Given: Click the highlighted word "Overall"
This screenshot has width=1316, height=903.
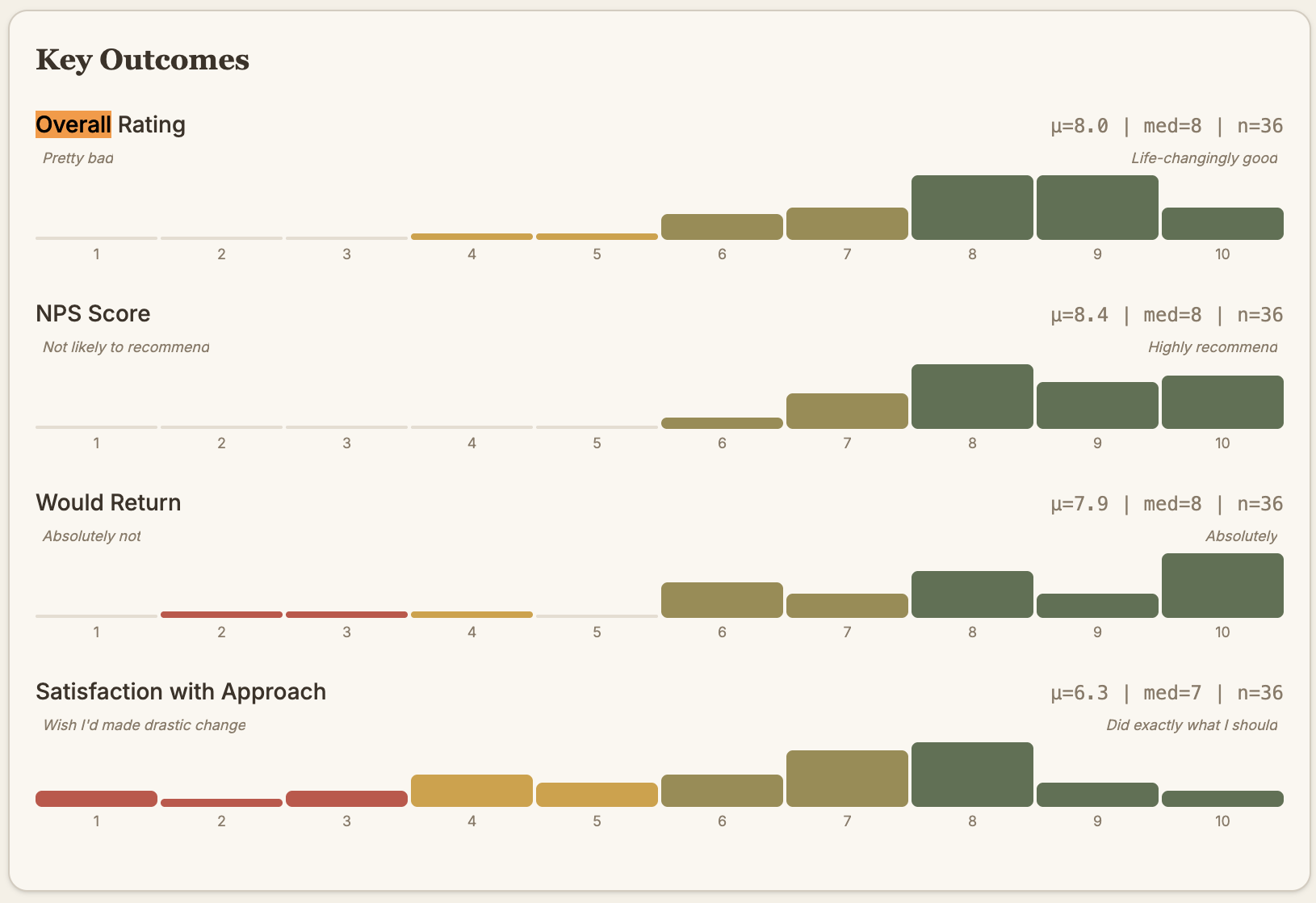Looking at the screenshot, I should [x=73, y=124].
